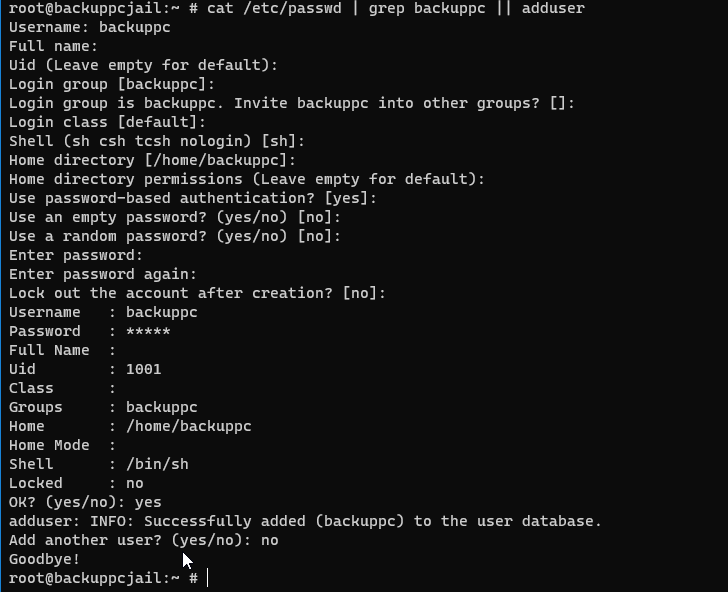Click the 'Login group [backuppc]:' line
This screenshot has height=592, width=728.
(x=112, y=85)
